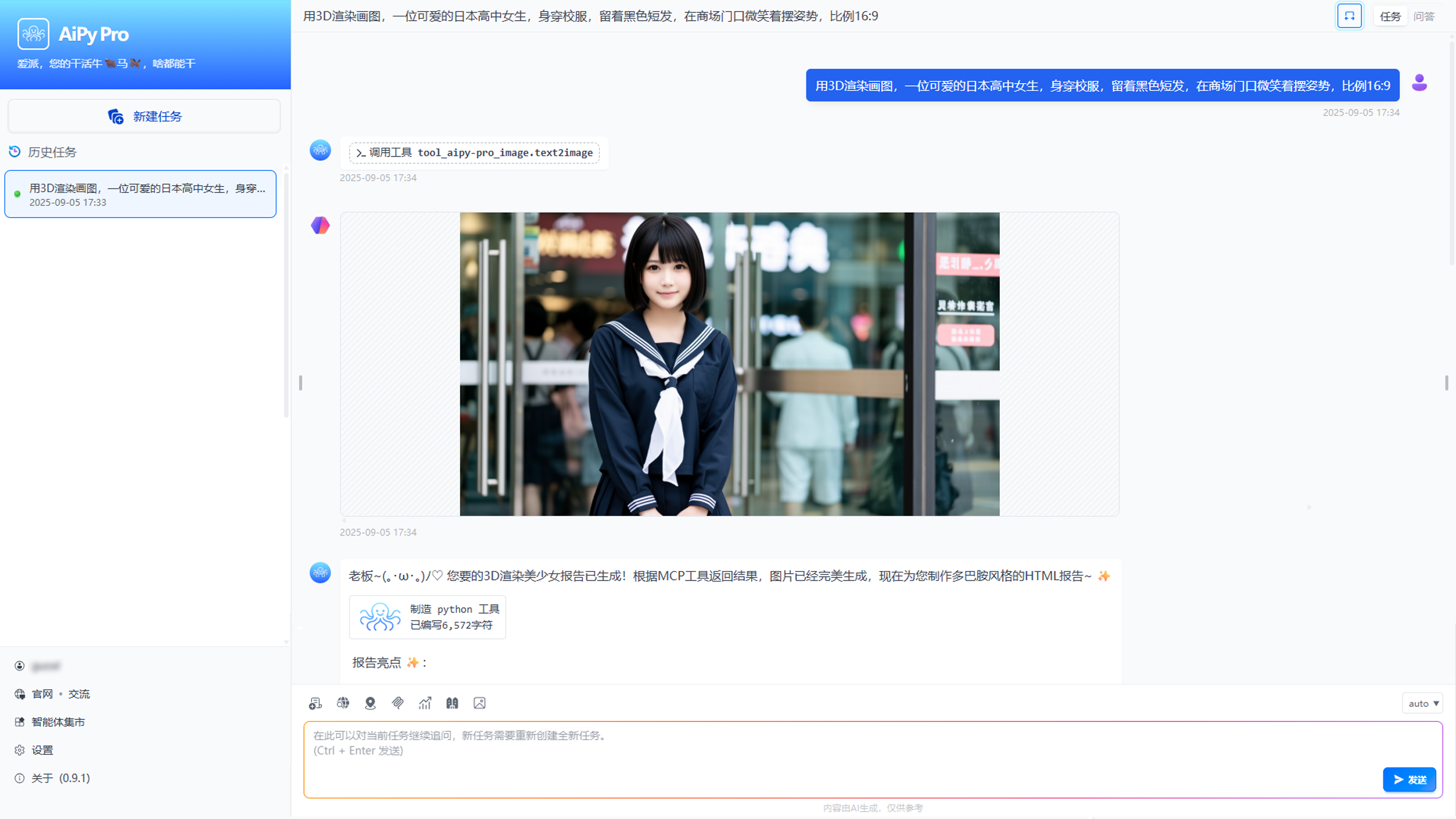The width and height of the screenshot is (1456, 819).
Task: Click the map location pin icon
Action: pyautogui.click(x=370, y=703)
